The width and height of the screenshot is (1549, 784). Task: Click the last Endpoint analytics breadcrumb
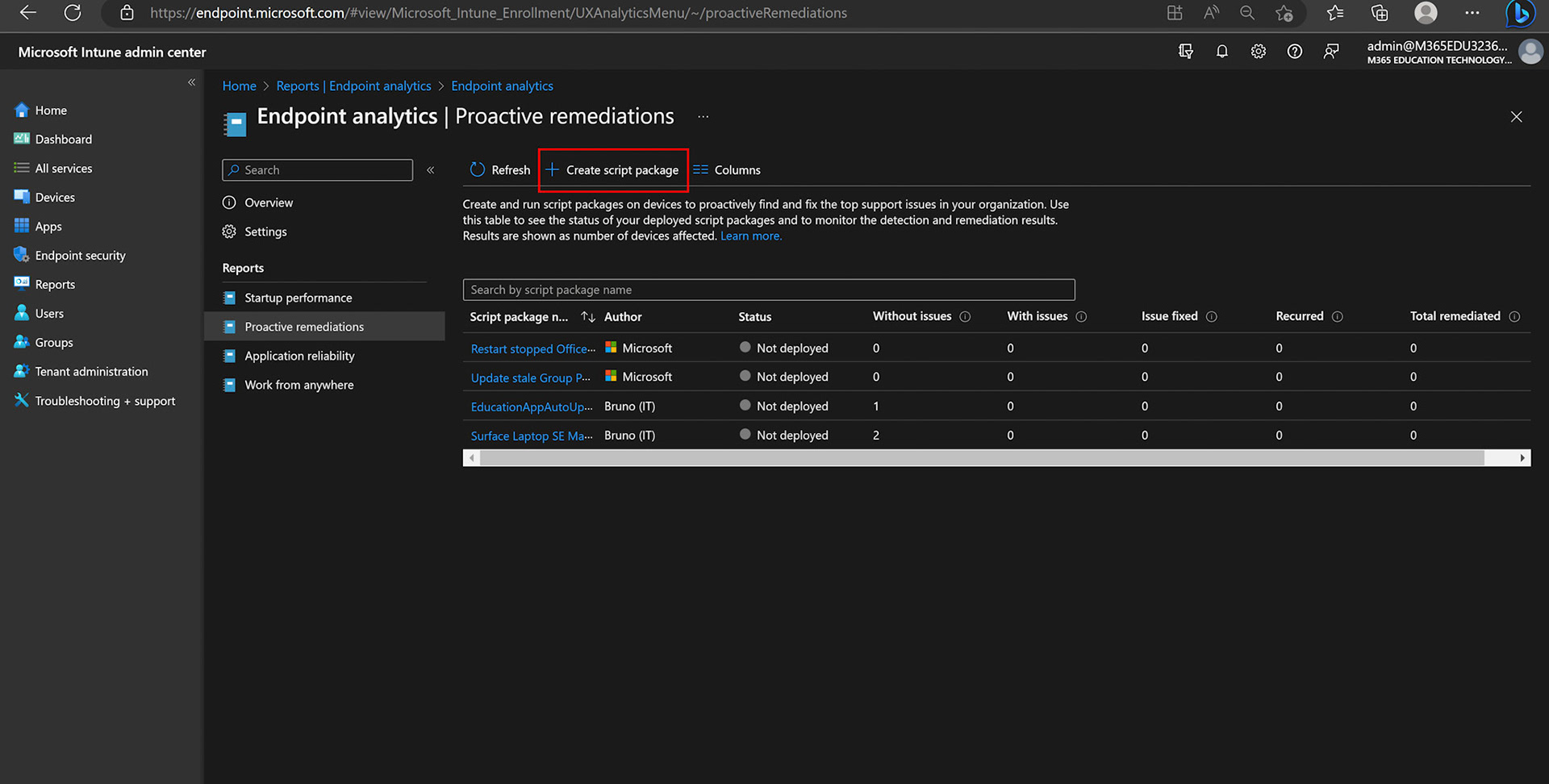point(502,86)
